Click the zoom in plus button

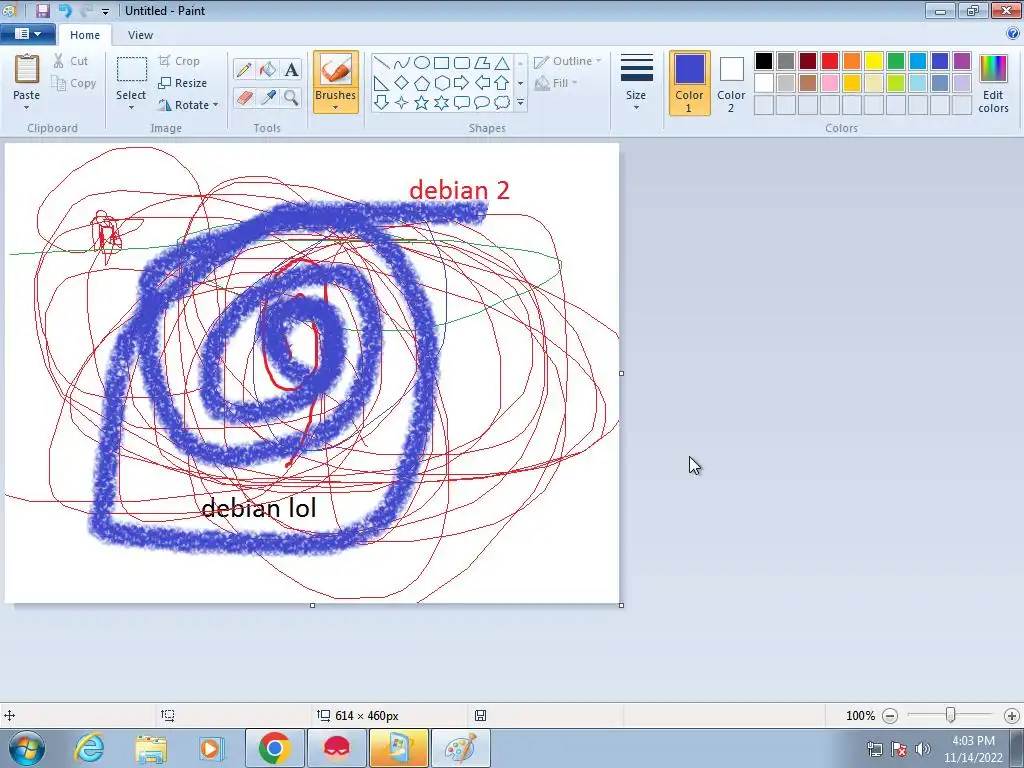1012,716
